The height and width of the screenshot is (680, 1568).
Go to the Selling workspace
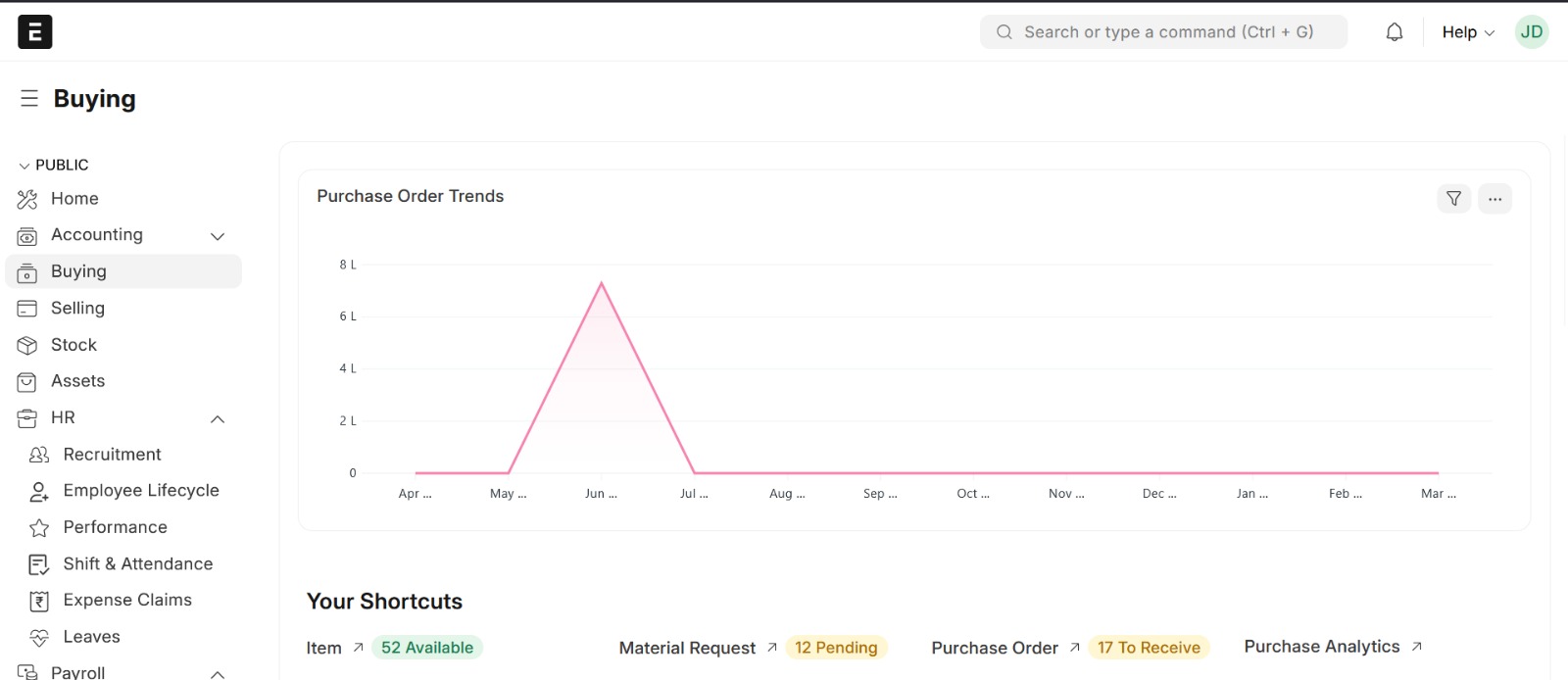[77, 309]
